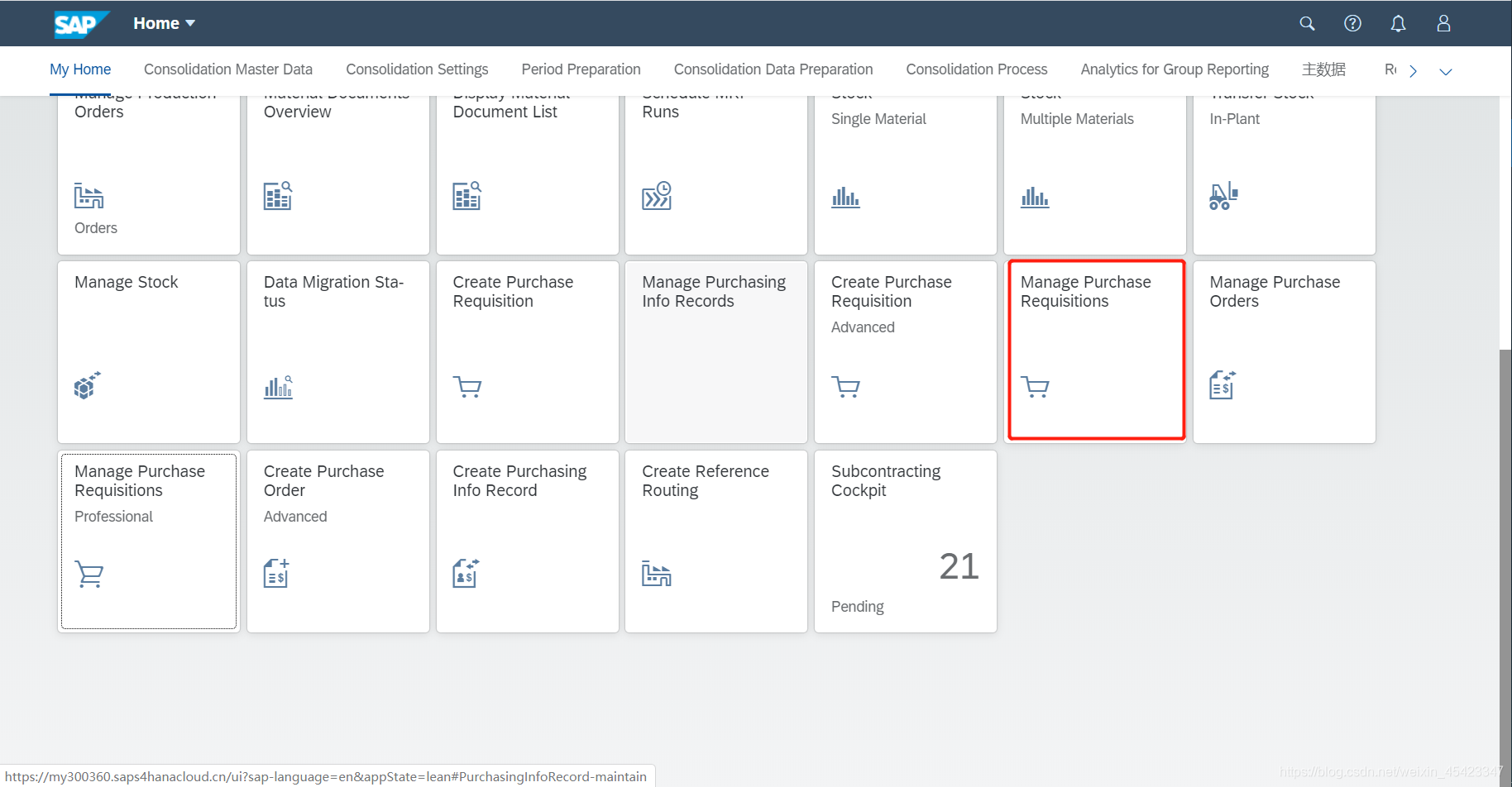Open Schedule MRP Runs icon
Viewport: 1512px width, 787px height.
[657, 196]
